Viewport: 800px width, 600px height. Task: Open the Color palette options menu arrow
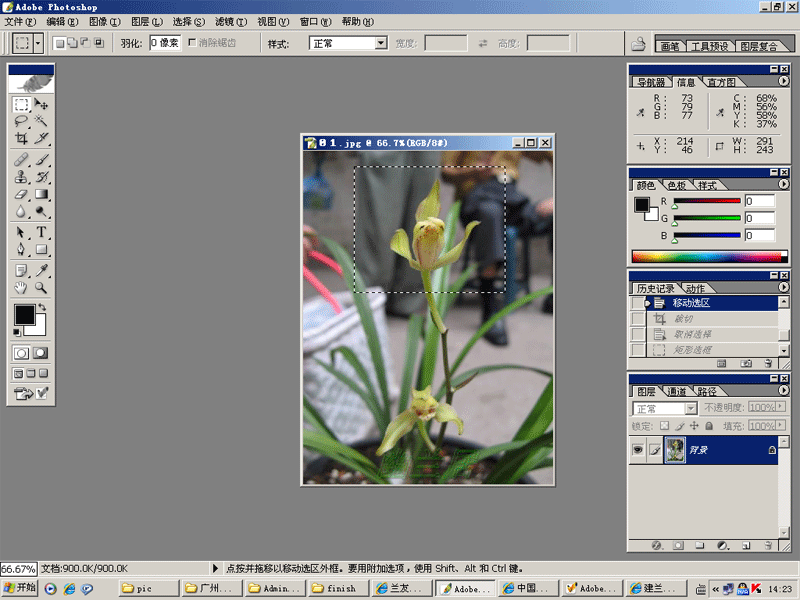coord(784,184)
